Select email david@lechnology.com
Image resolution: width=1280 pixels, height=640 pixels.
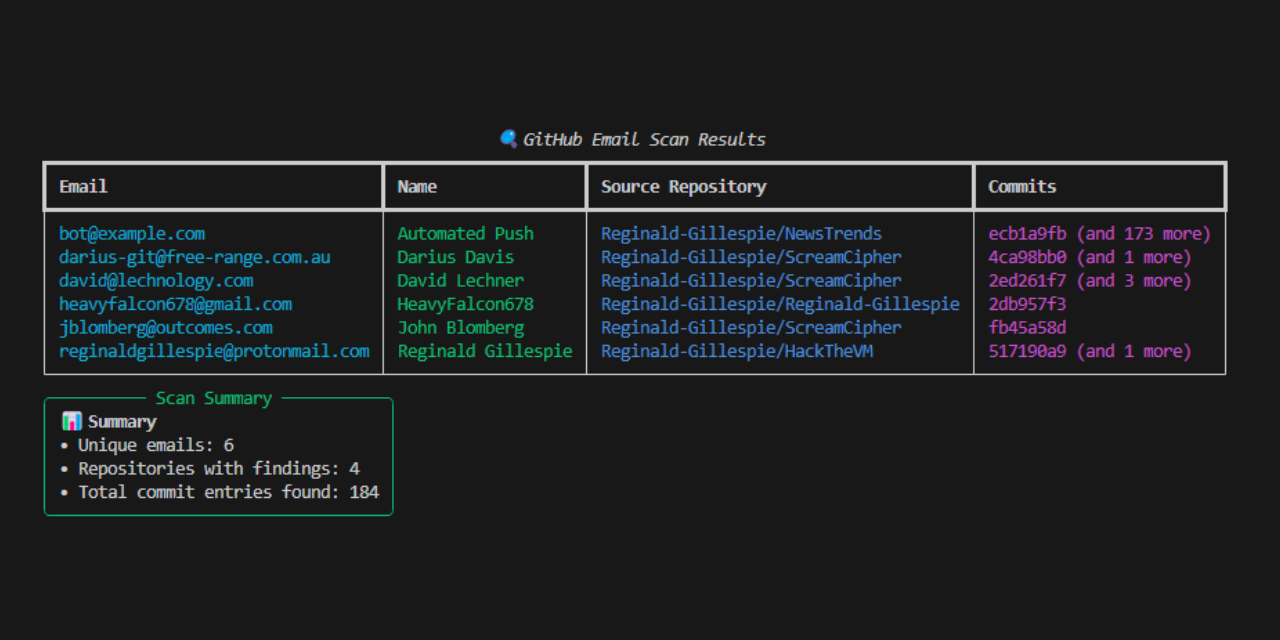pos(156,280)
